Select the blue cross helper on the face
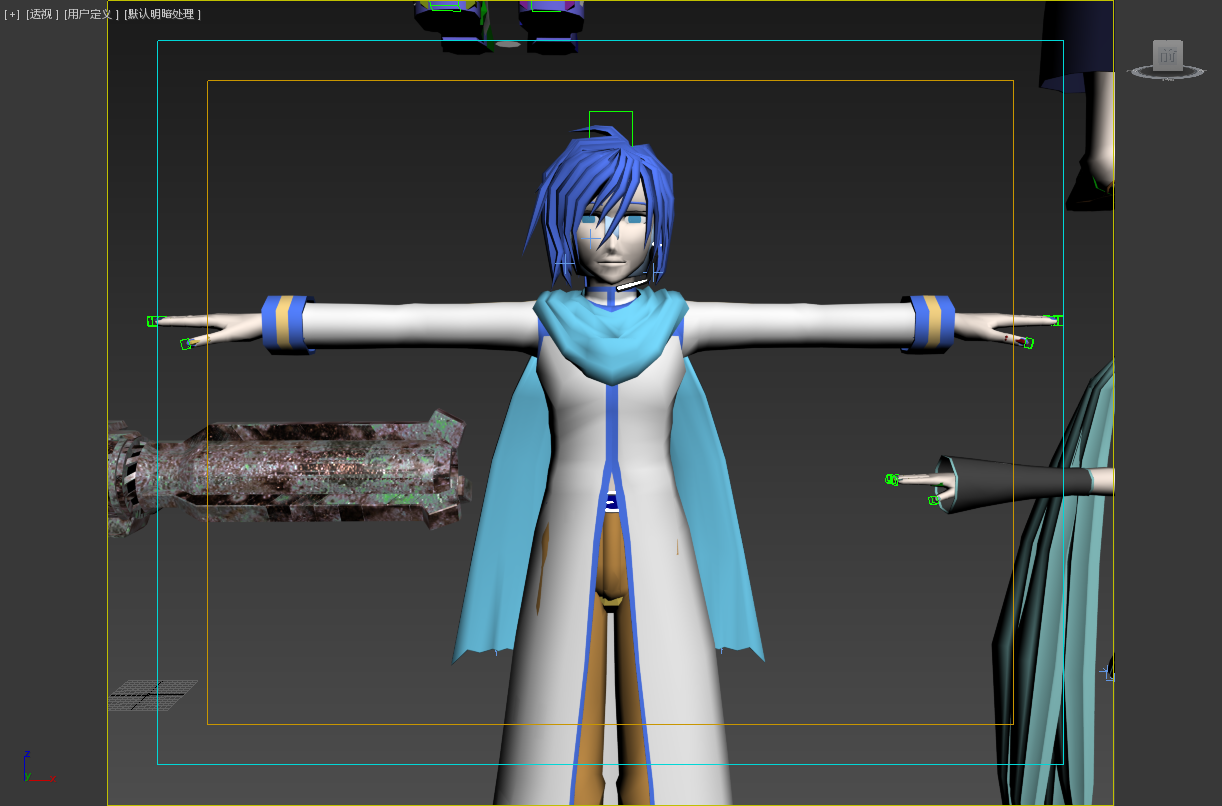The image size is (1222, 806). click(595, 238)
